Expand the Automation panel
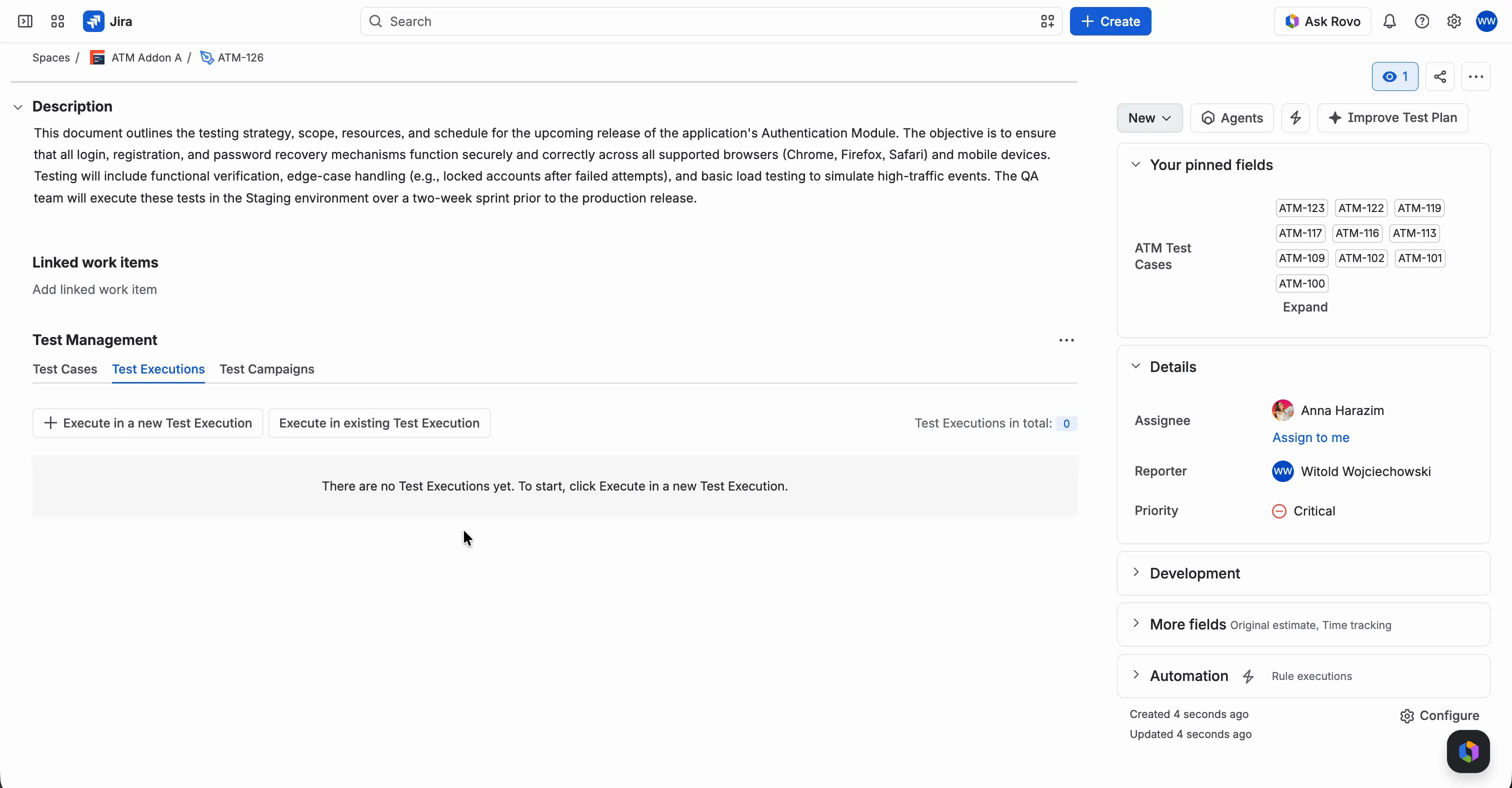The image size is (1512, 788). pos(1136,675)
